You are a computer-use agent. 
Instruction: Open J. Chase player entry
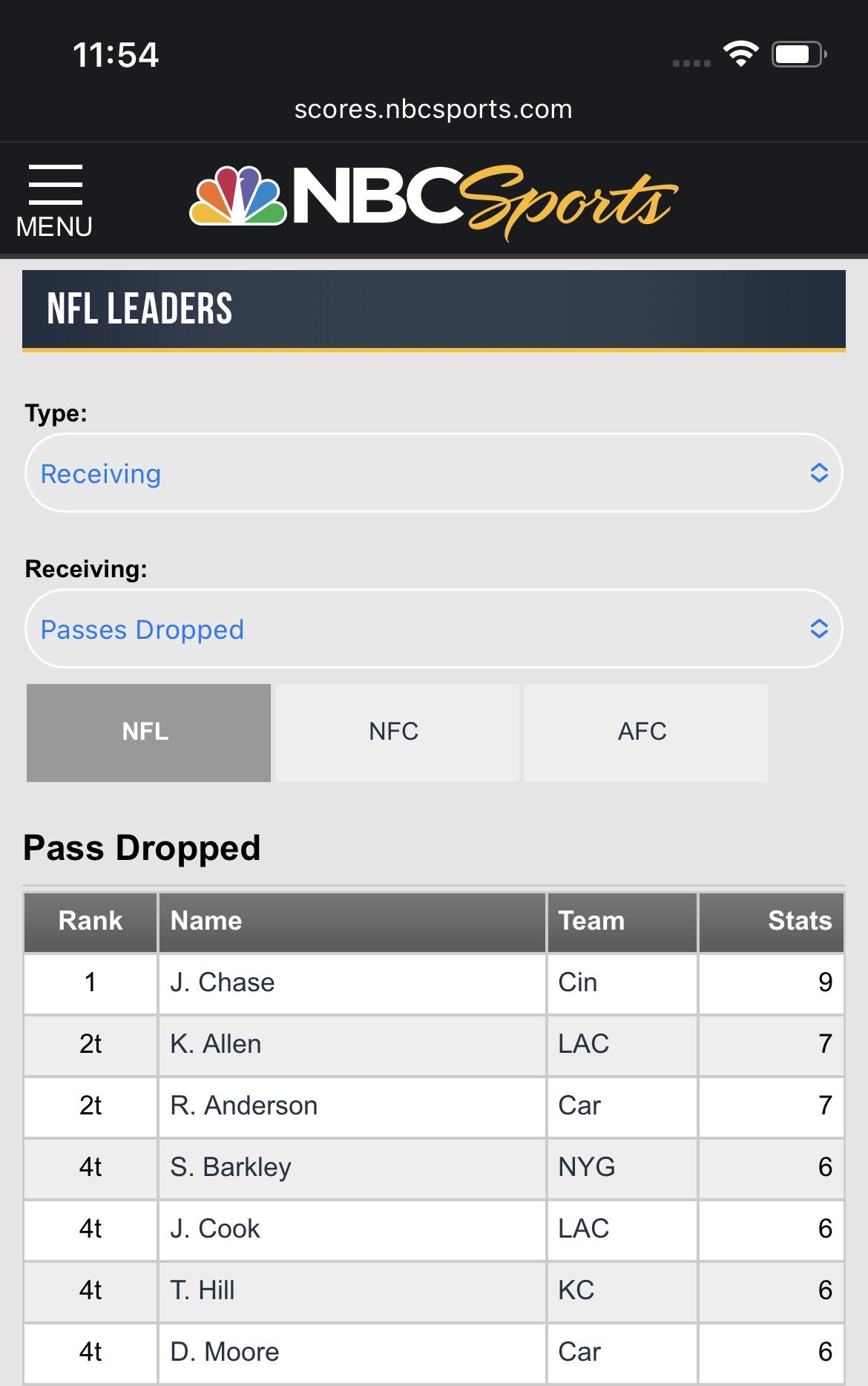point(223,983)
